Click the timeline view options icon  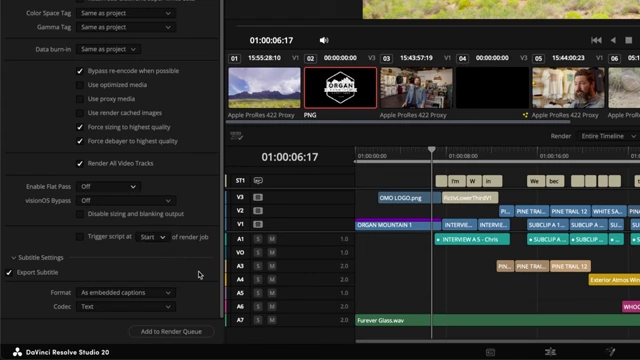pos(236,136)
